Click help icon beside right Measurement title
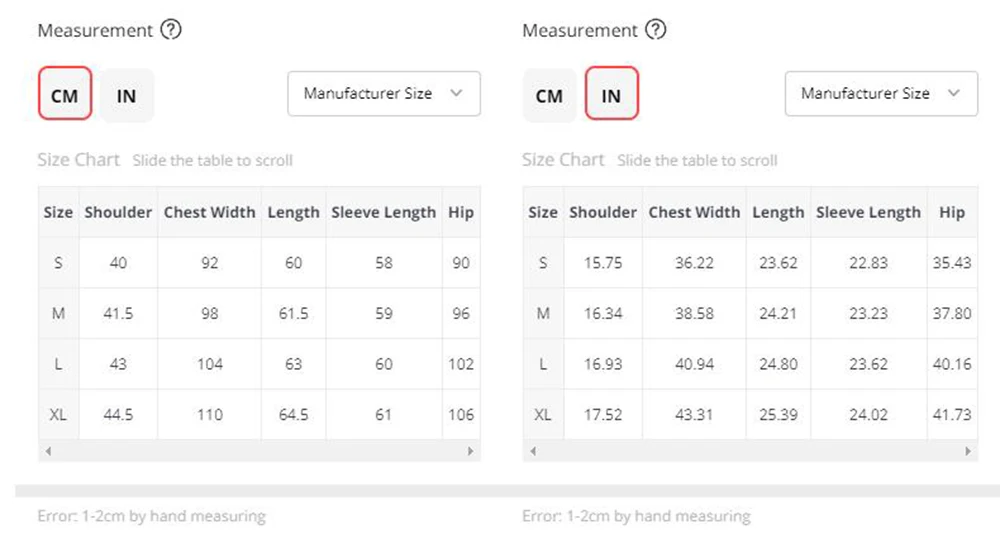 (655, 30)
